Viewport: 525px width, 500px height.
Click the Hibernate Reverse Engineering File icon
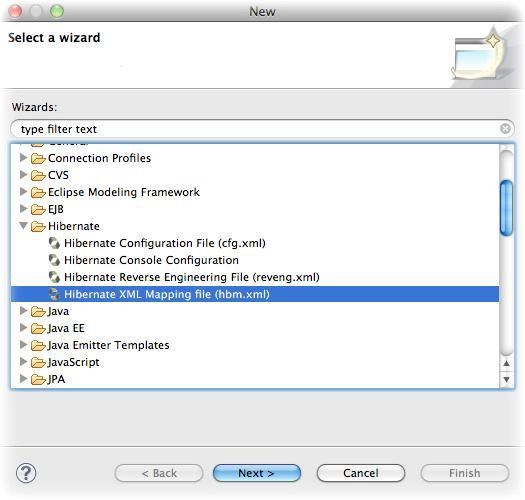pyautogui.click(x=54, y=277)
